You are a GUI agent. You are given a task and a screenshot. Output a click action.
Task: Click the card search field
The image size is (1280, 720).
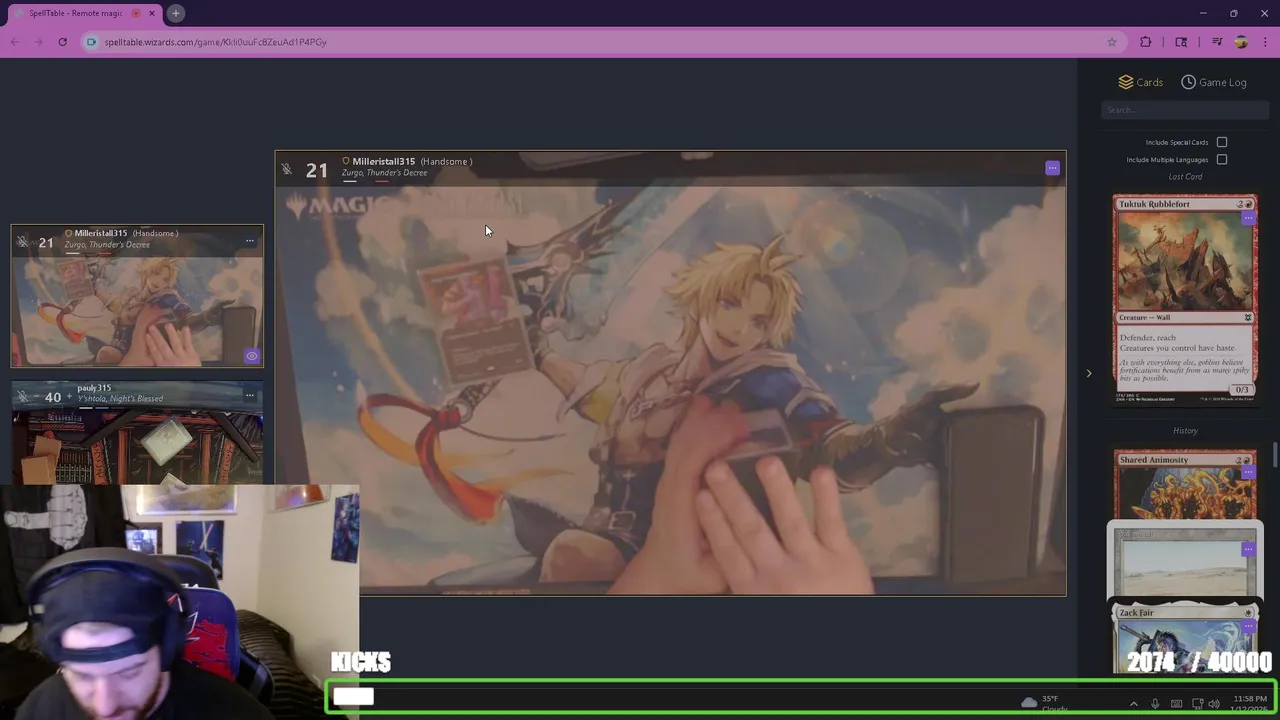[x=1185, y=110]
